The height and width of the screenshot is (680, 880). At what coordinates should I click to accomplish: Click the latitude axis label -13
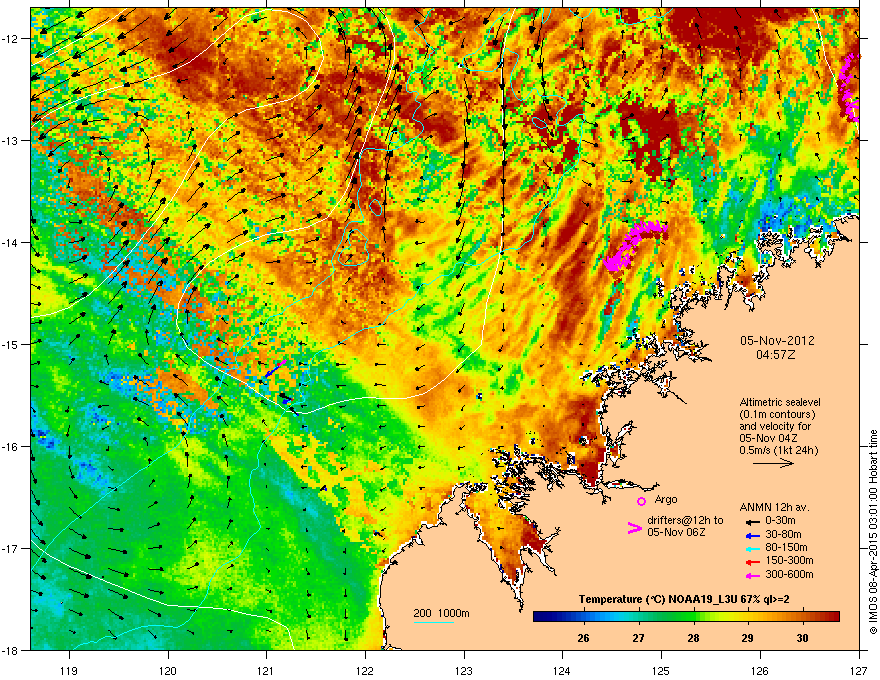[x=10, y=140]
